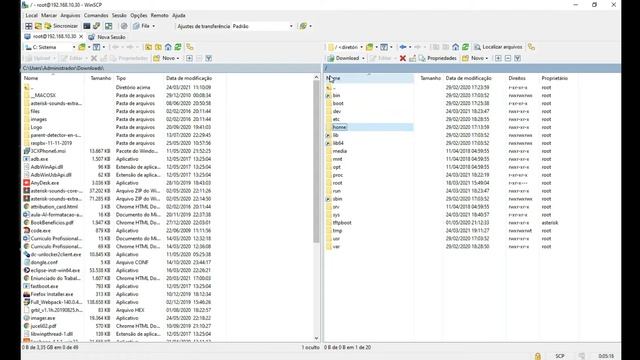
Task: Open the Marcar menu
Action: tap(49, 16)
